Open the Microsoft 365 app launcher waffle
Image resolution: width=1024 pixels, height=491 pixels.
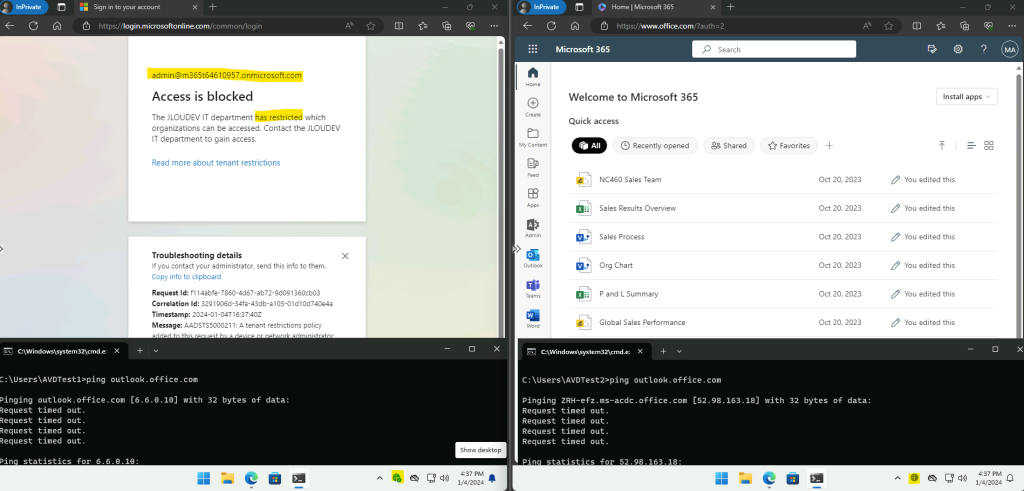coord(532,49)
